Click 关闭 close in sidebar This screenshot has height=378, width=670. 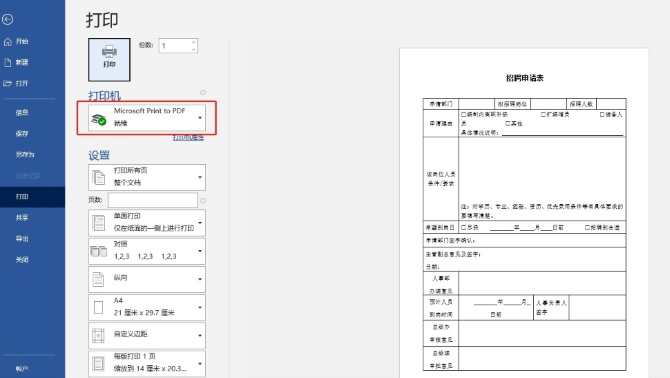pyautogui.click(x=22, y=260)
